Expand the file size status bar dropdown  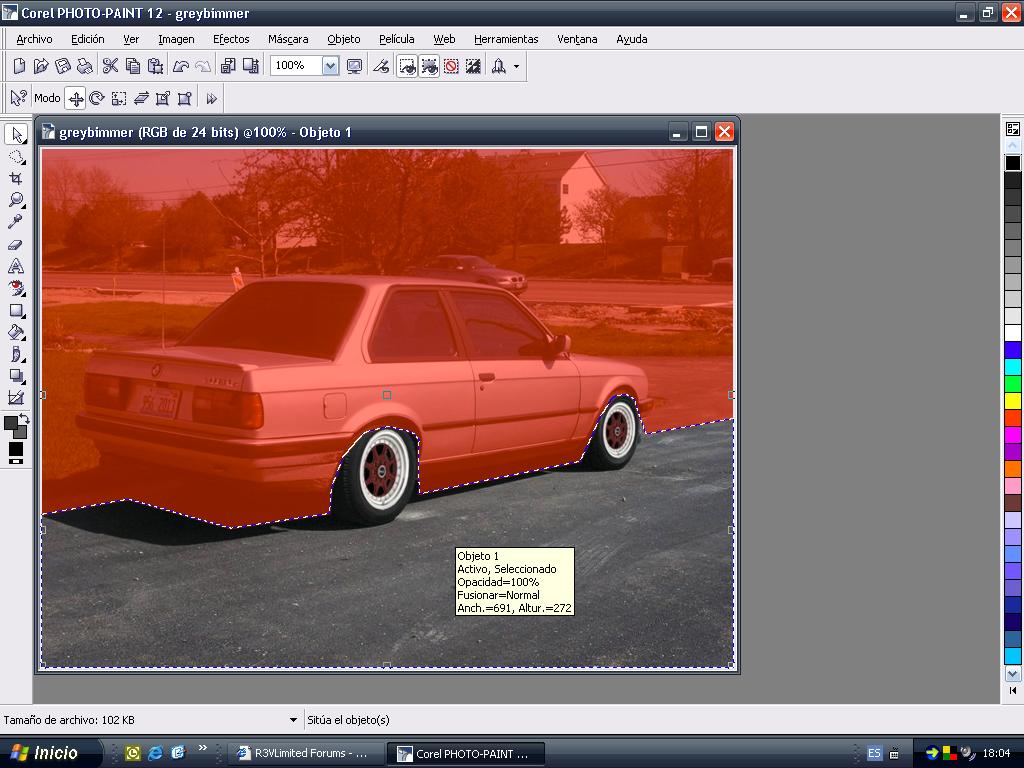click(293, 720)
